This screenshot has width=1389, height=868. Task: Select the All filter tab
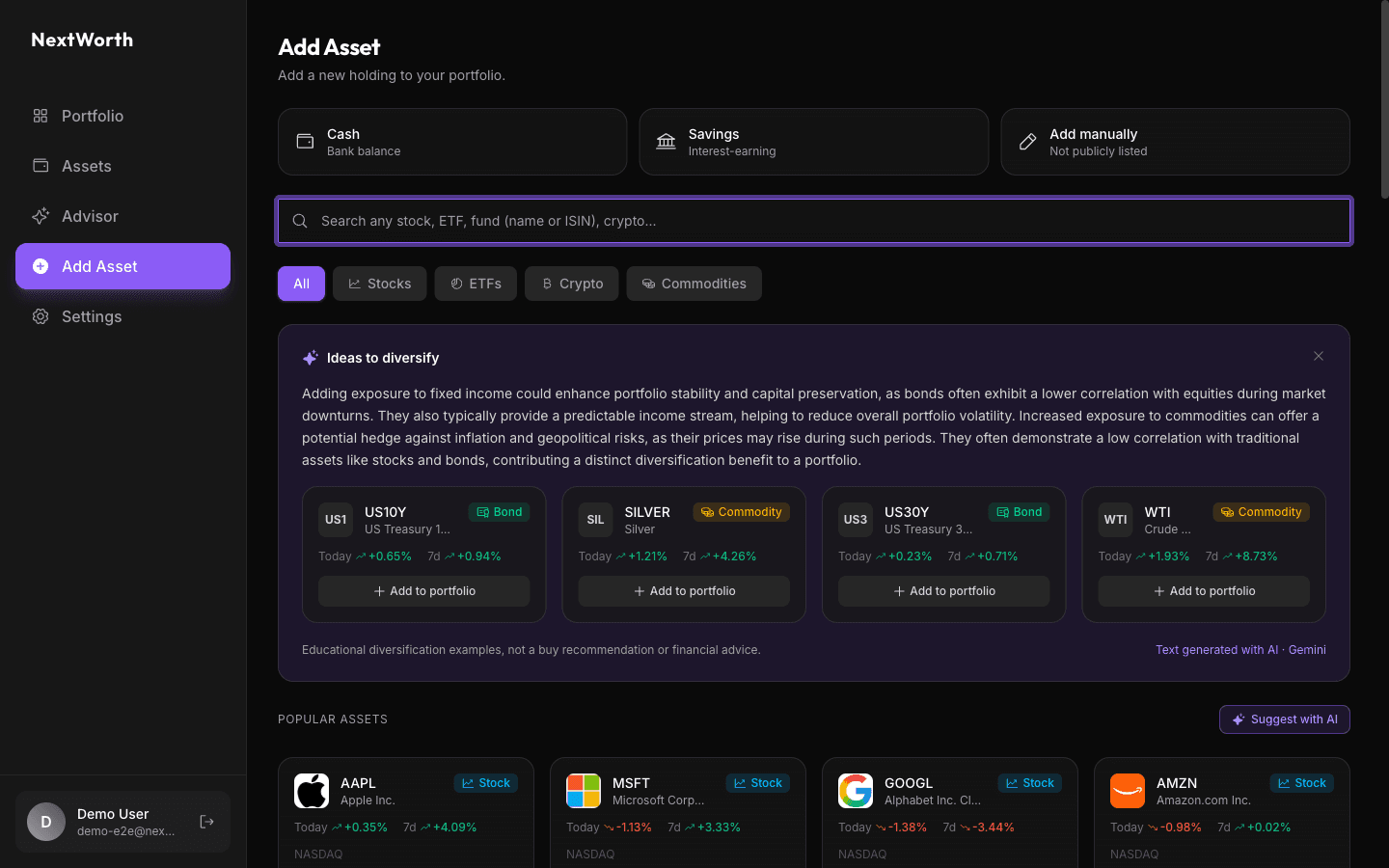click(301, 284)
